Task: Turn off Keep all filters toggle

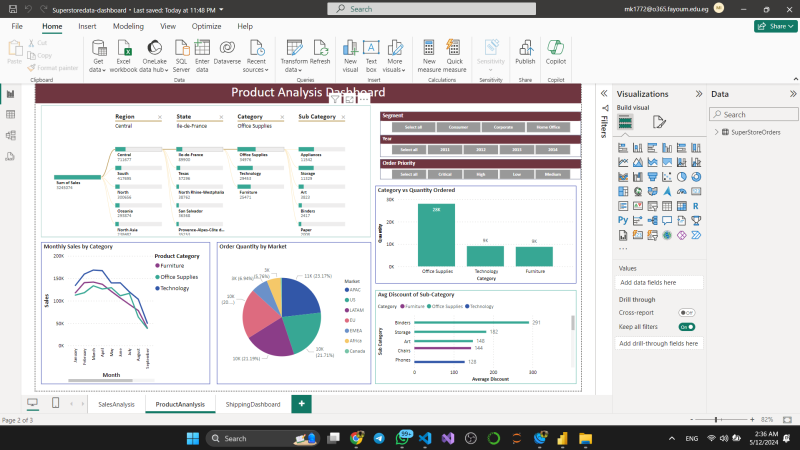Action: pos(687,326)
